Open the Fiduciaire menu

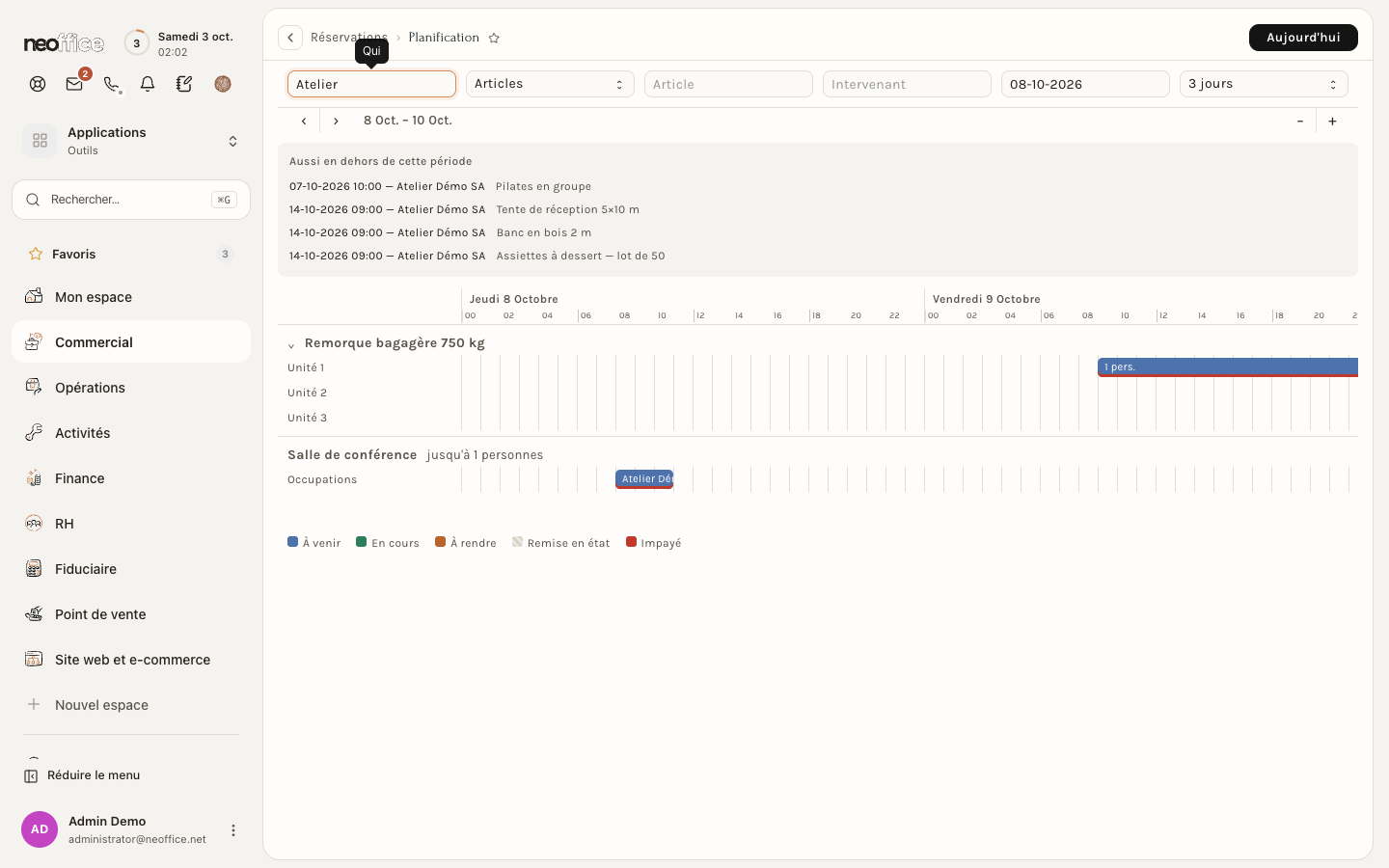131,569
